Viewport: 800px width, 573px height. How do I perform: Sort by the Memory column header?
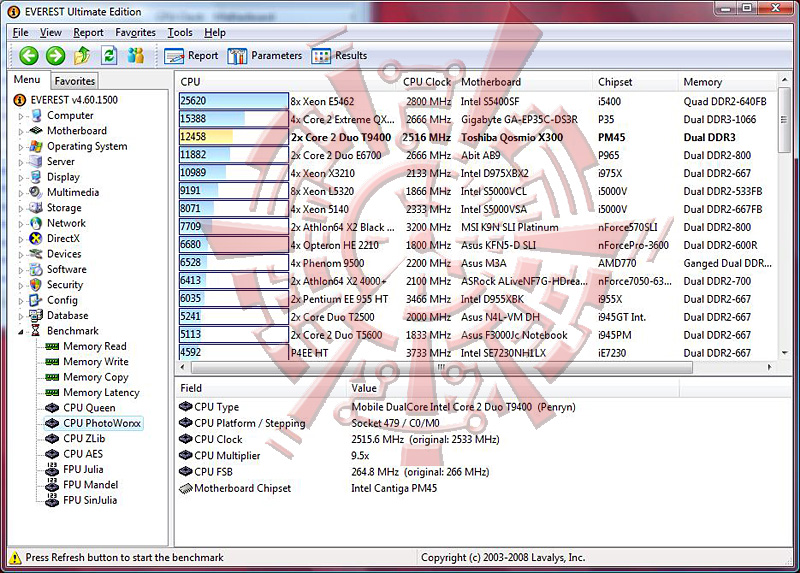728,82
